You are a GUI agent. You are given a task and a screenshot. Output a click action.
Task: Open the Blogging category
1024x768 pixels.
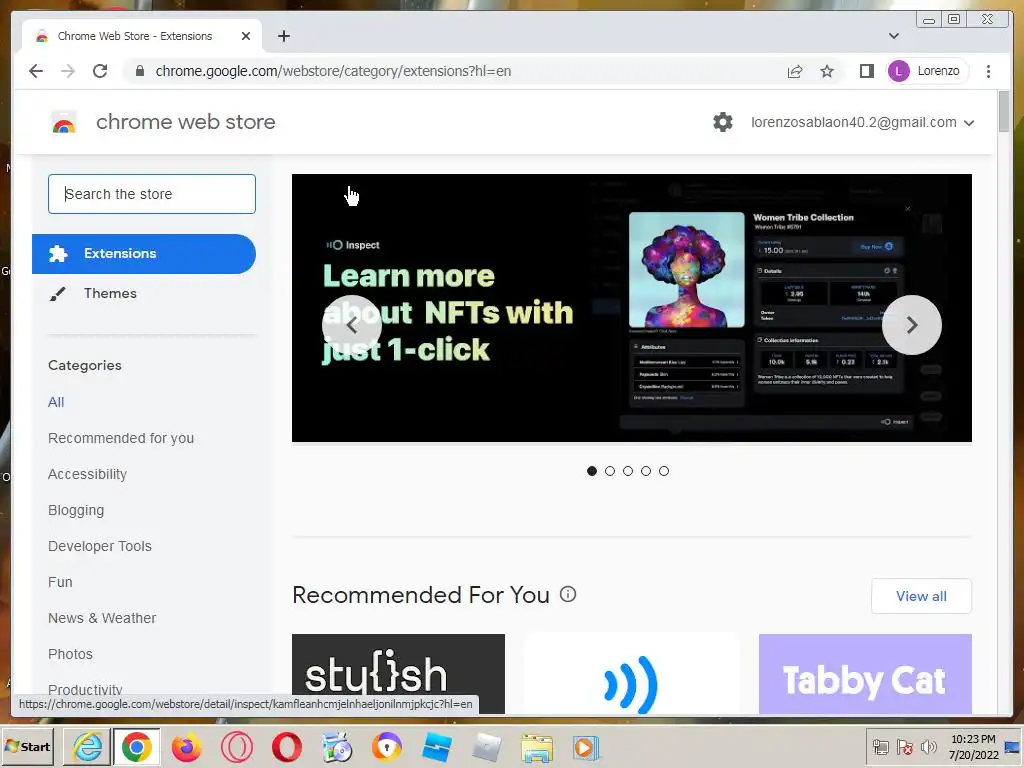point(76,510)
